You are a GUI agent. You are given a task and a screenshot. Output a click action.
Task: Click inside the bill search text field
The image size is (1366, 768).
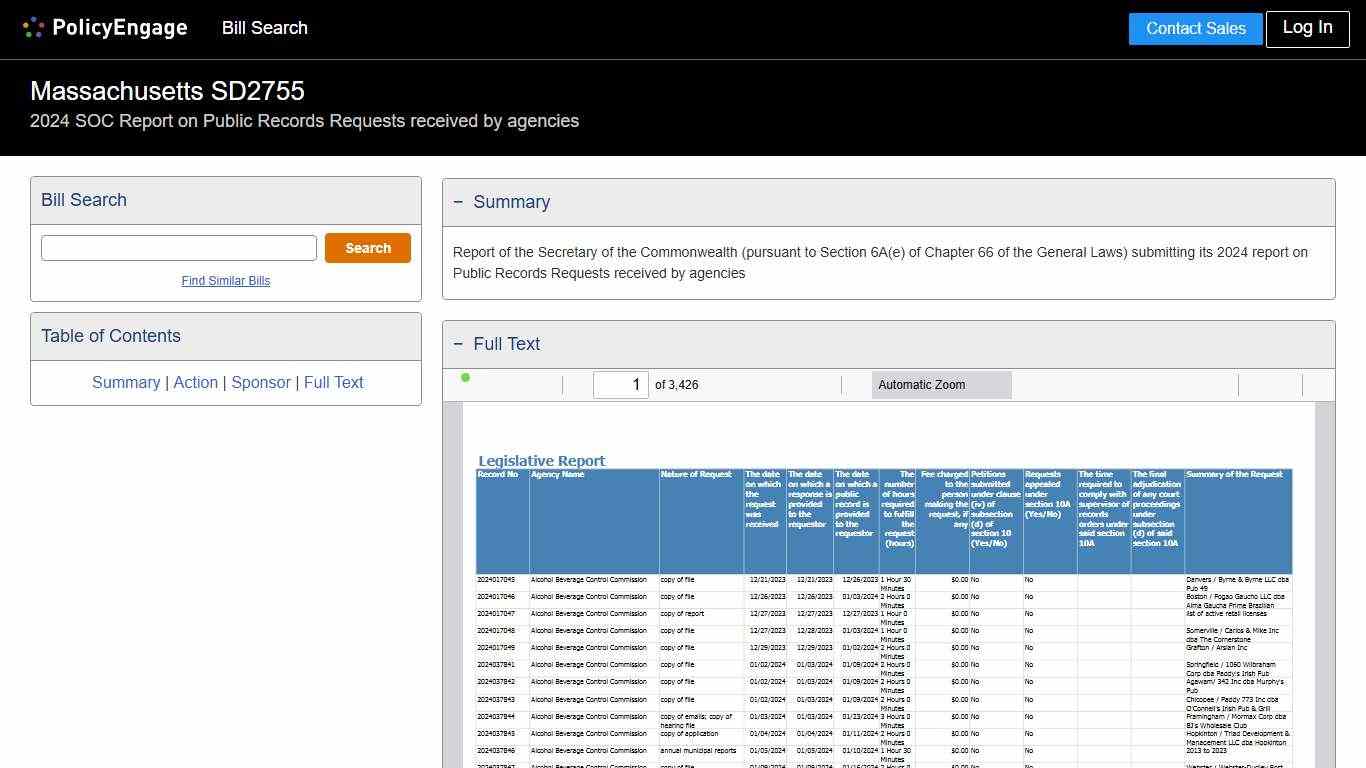[178, 247]
